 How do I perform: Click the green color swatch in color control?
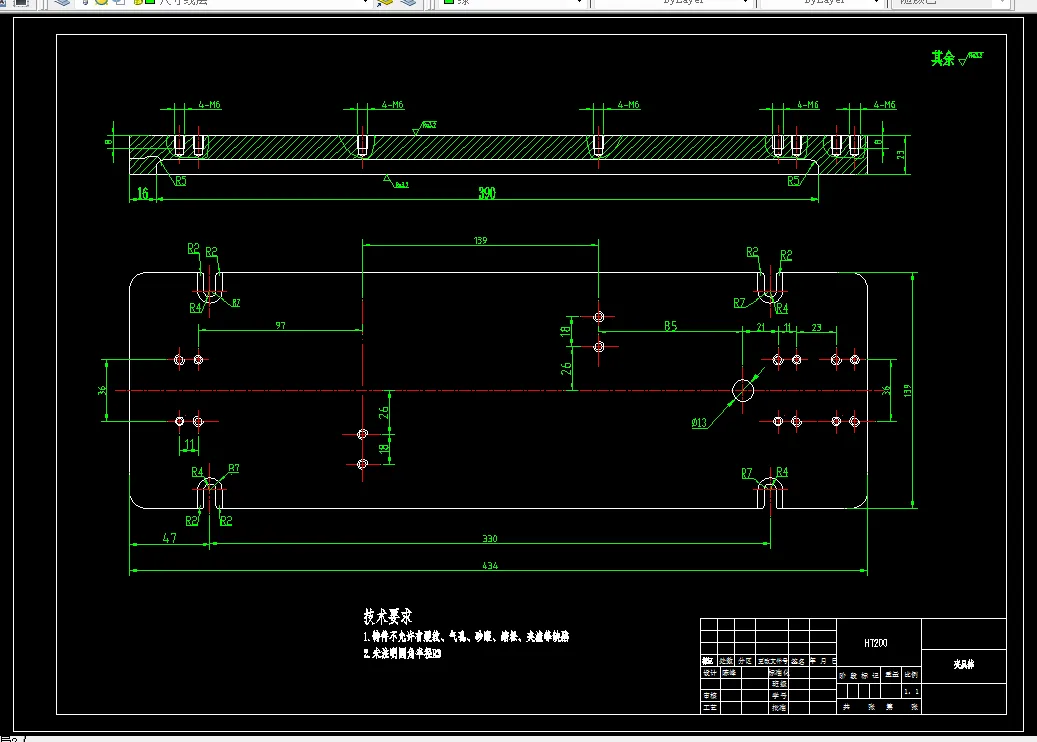click(448, 2)
